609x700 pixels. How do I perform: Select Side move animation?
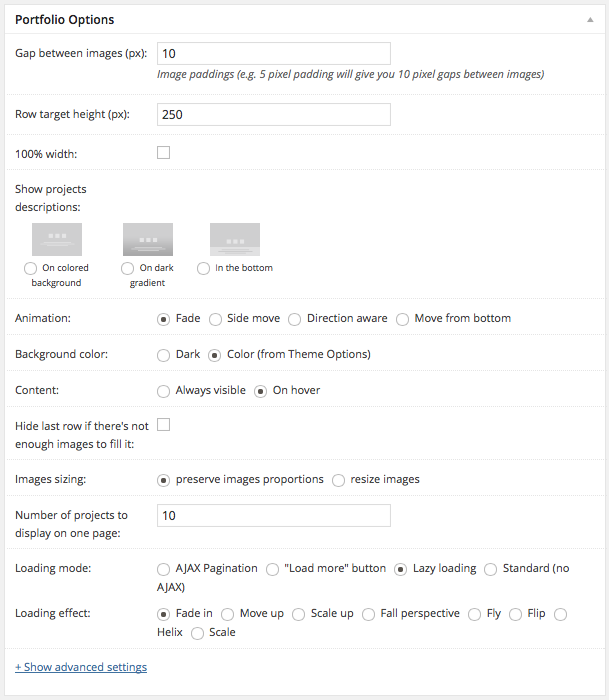pyautogui.click(x=215, y=319)
